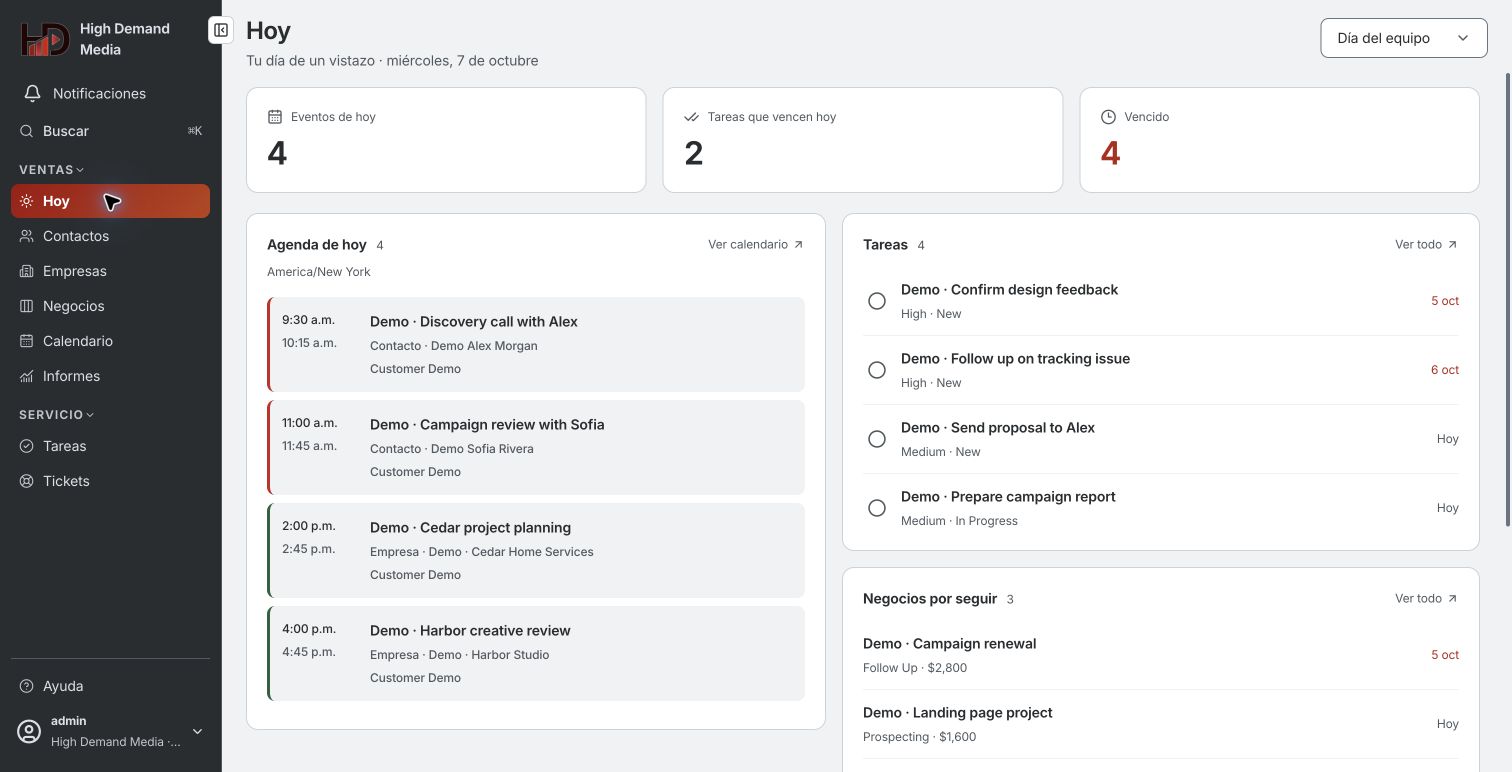Click the Buscar magnifier icon
1512x772 pixels.
click(27, 131)
